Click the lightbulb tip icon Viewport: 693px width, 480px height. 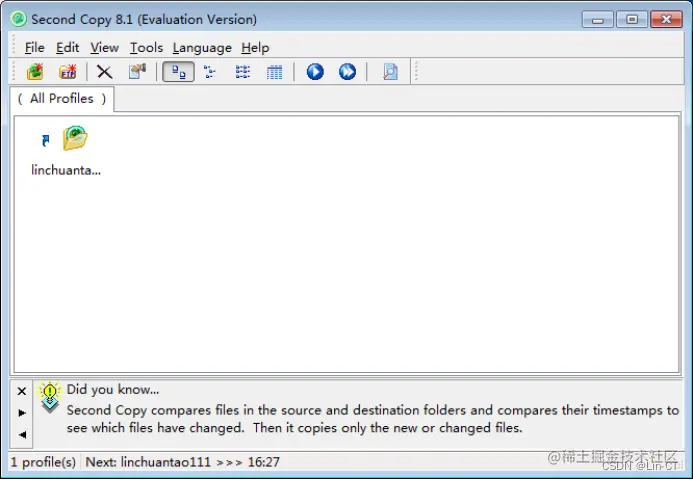pos(50,396)
